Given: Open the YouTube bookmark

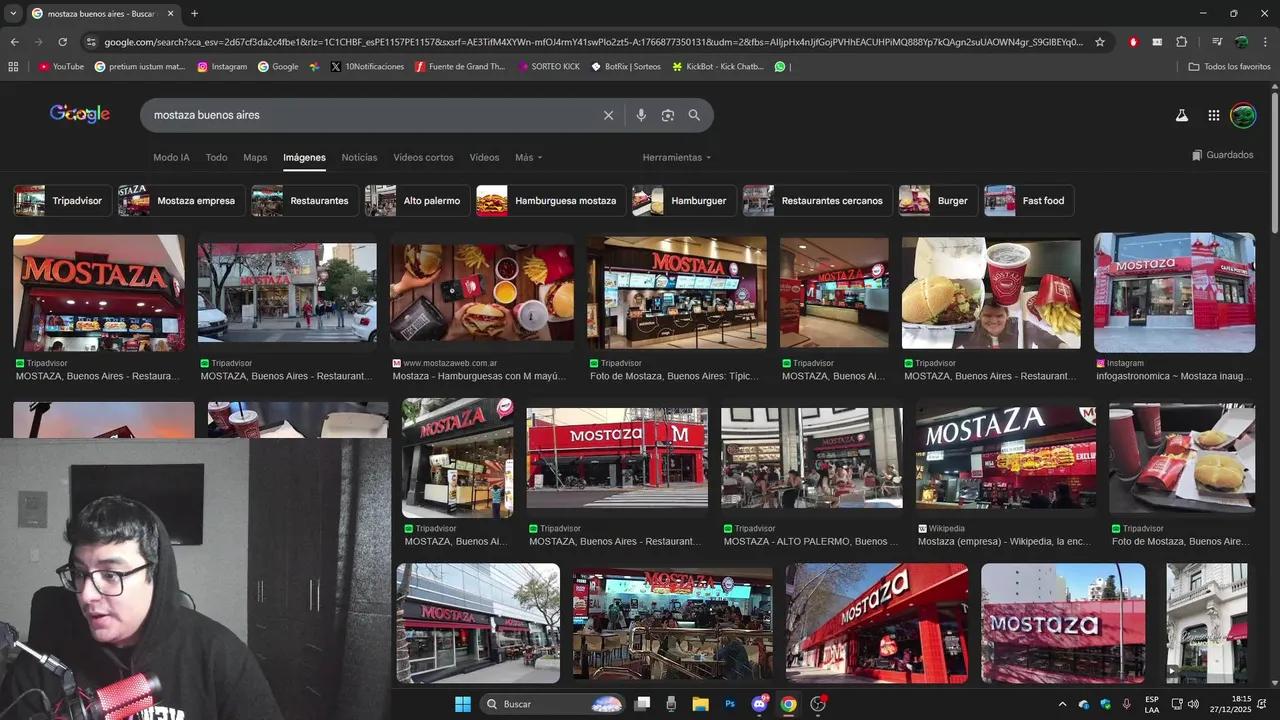Looking at the screenshot, I should point(61,67).
